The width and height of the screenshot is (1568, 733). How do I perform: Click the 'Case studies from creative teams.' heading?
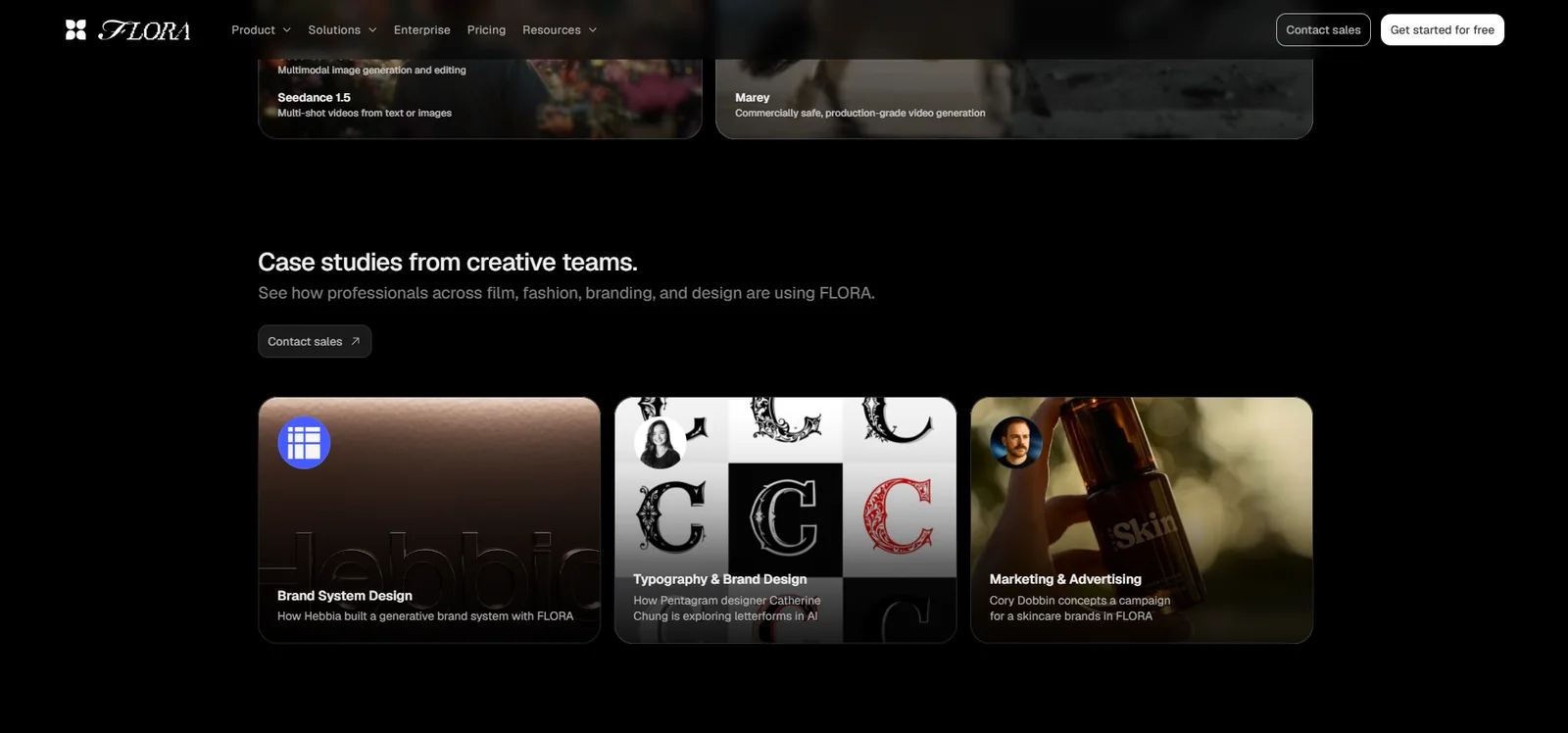coord(448,263)
